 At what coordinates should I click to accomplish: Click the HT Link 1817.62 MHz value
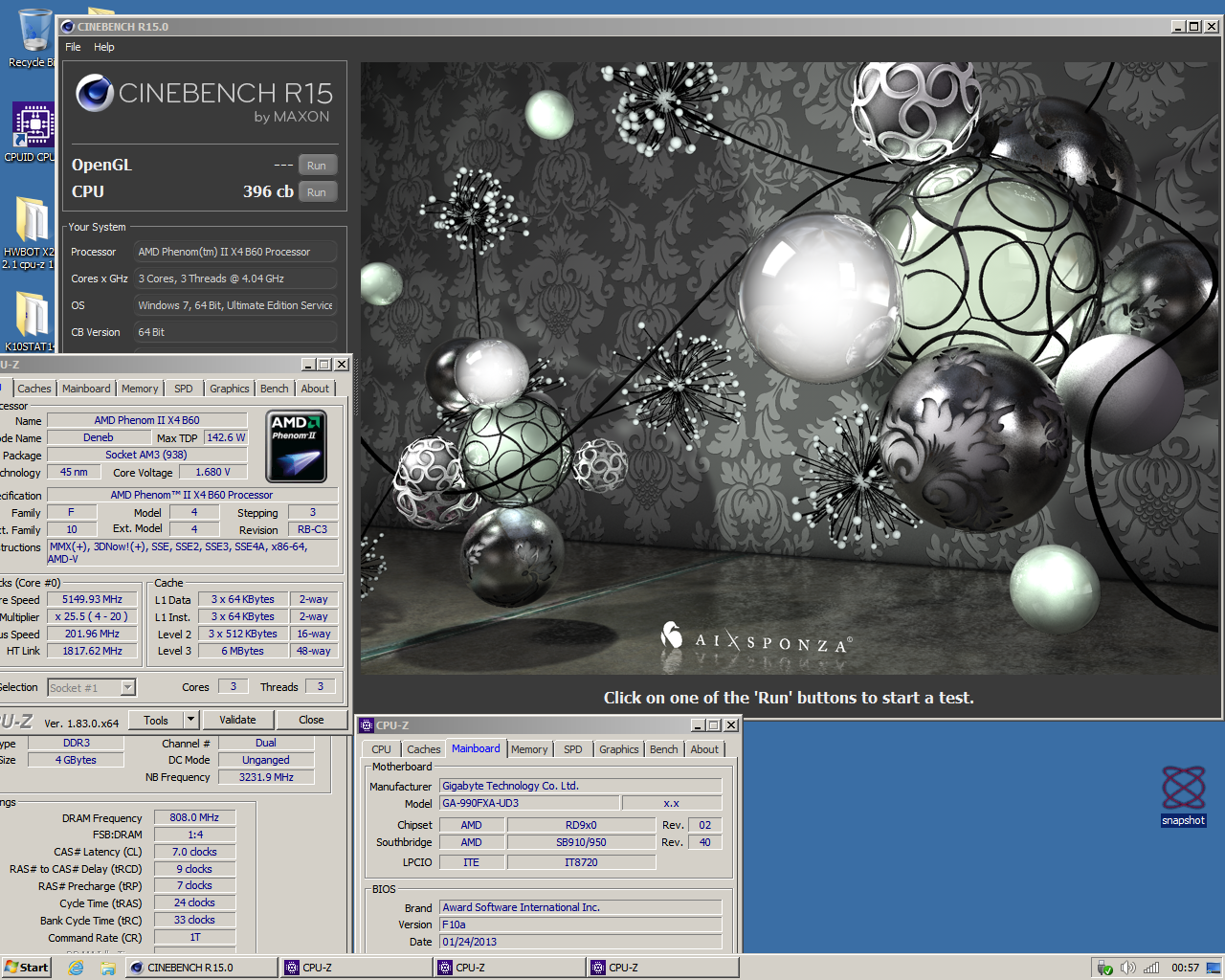pyautogui.click(x=92, y=651)
